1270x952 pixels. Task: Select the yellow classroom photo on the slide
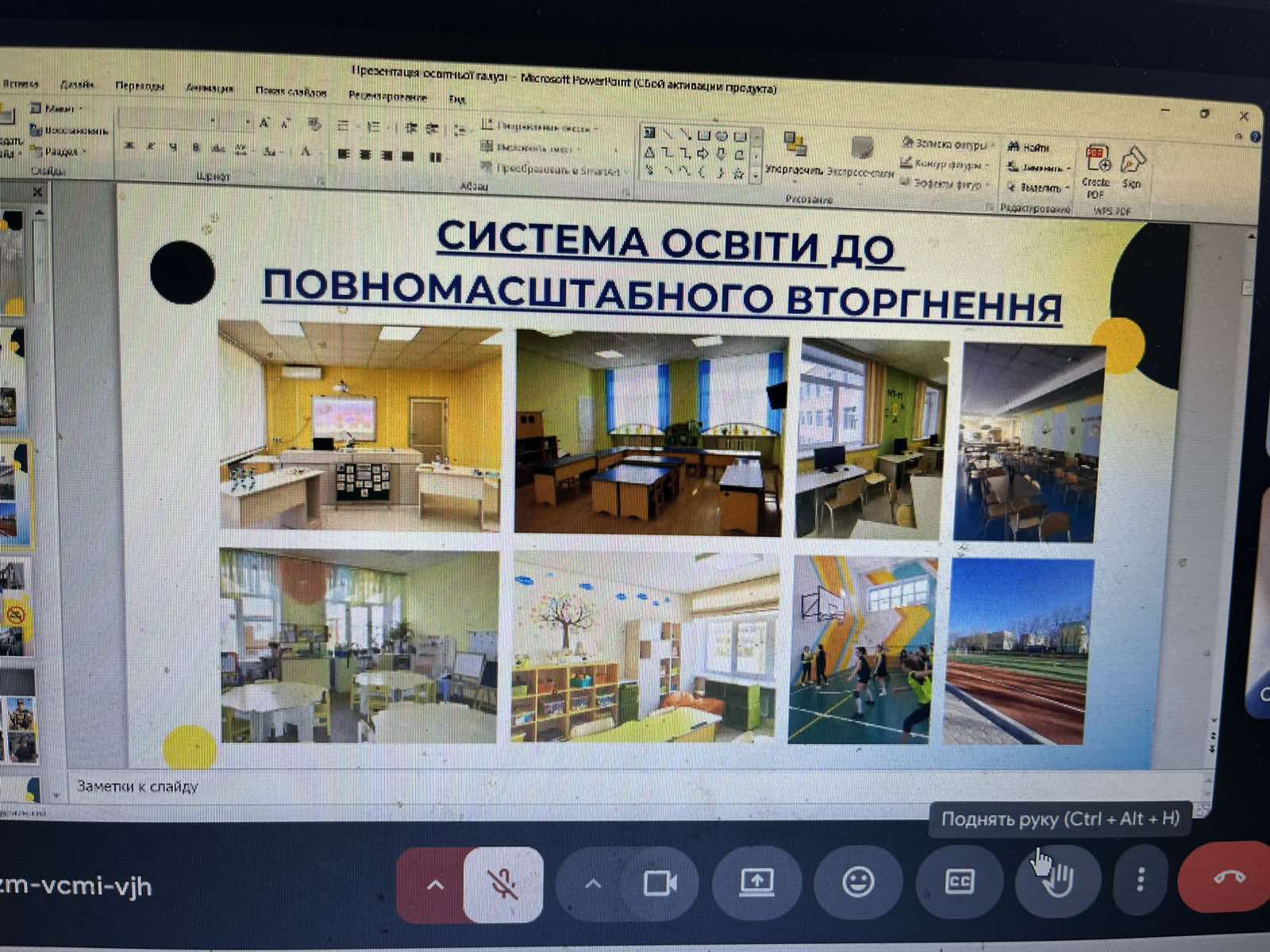[360, 425]
